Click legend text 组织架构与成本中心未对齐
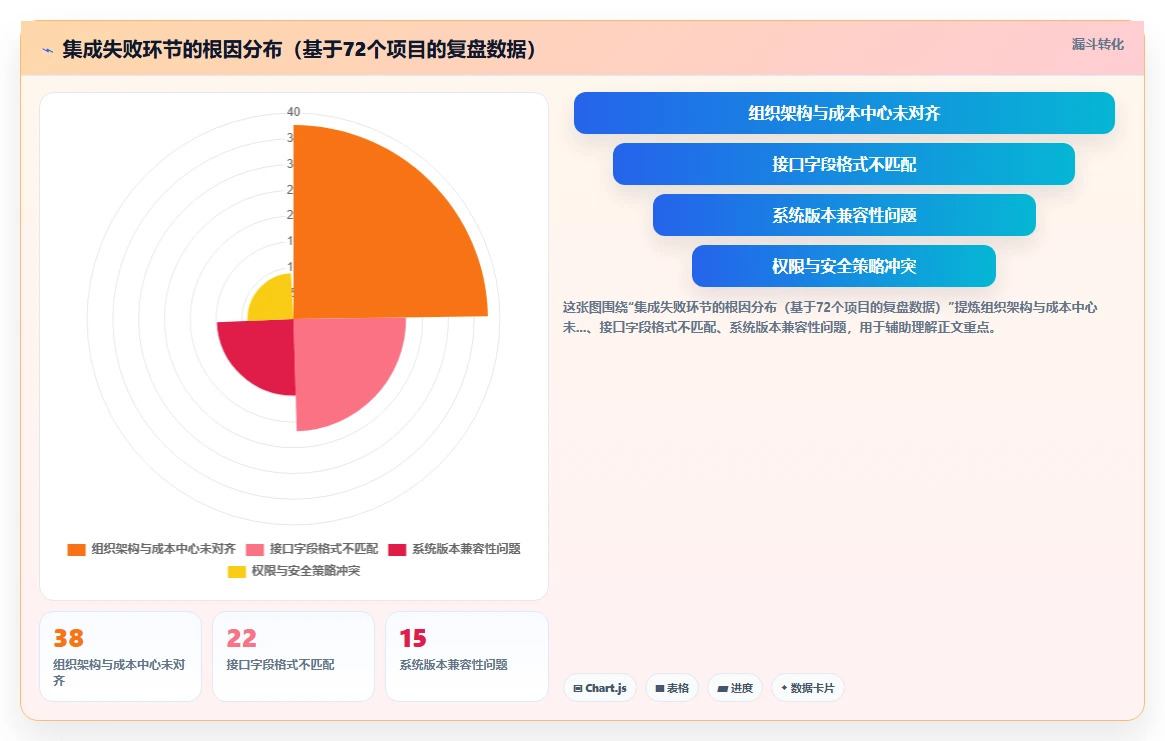Image resolution: width=1165 pixels, height=741 pixels. 163,549
